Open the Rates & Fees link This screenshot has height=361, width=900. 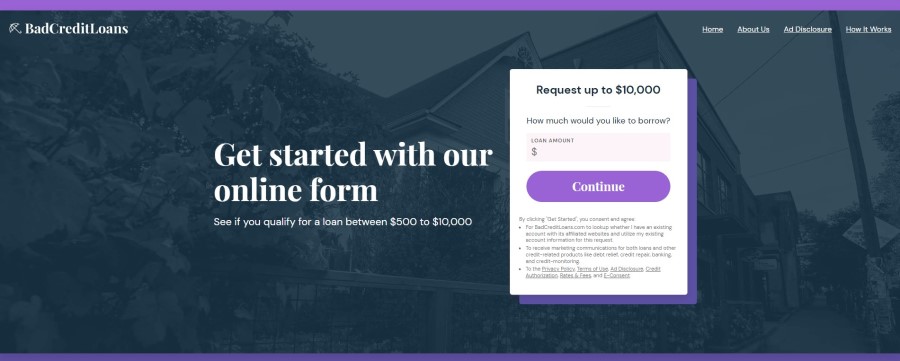[x=575, y=275]
